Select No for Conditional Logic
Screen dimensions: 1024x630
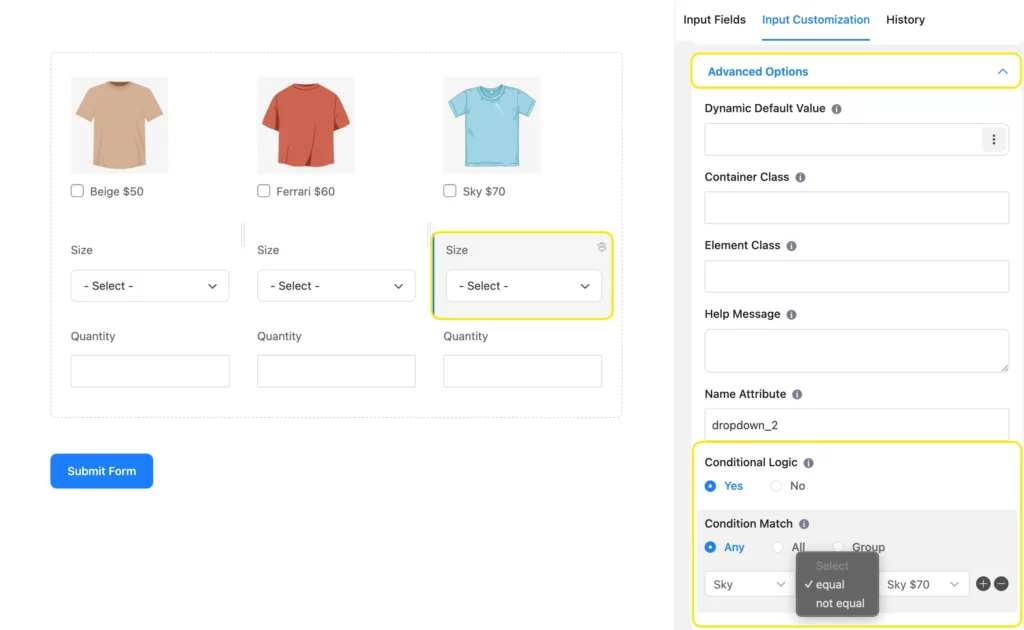tap(776, 486)
